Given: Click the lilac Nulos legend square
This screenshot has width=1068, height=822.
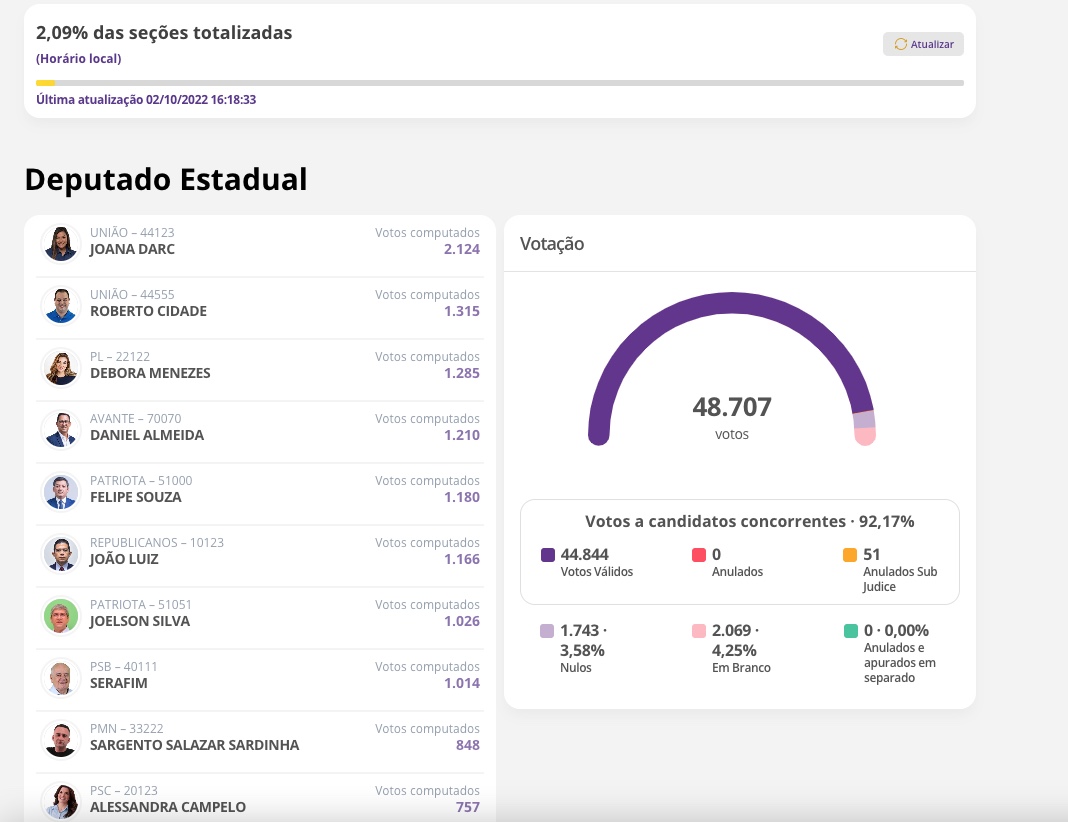Looking at the screenshot, I should (547, 631).
